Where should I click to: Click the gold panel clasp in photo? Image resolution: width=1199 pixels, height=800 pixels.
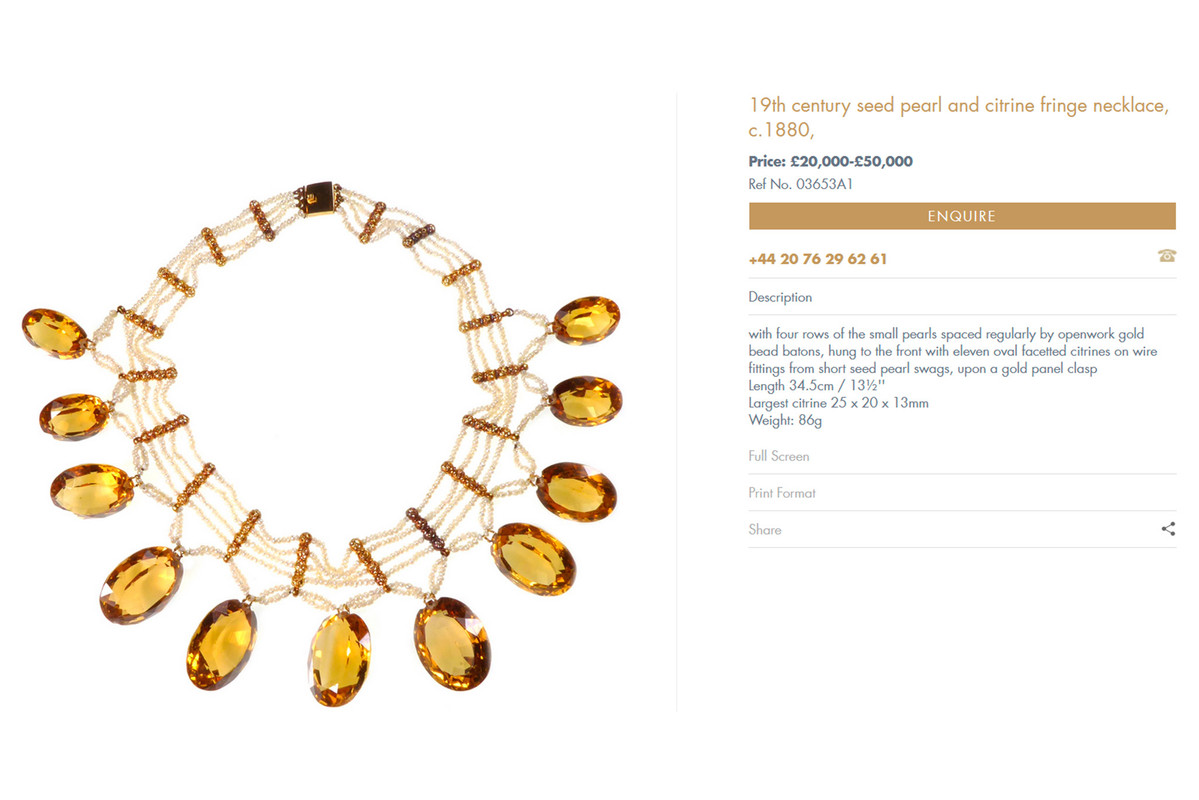coord(318,199)
